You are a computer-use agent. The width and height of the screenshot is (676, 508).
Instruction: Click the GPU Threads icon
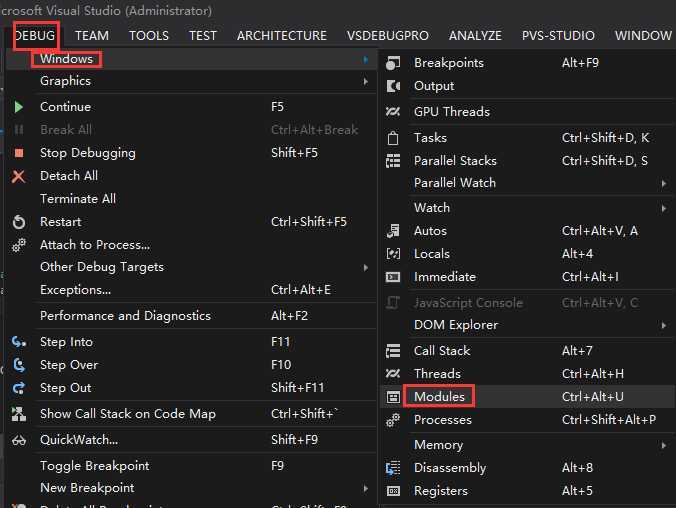393,112
